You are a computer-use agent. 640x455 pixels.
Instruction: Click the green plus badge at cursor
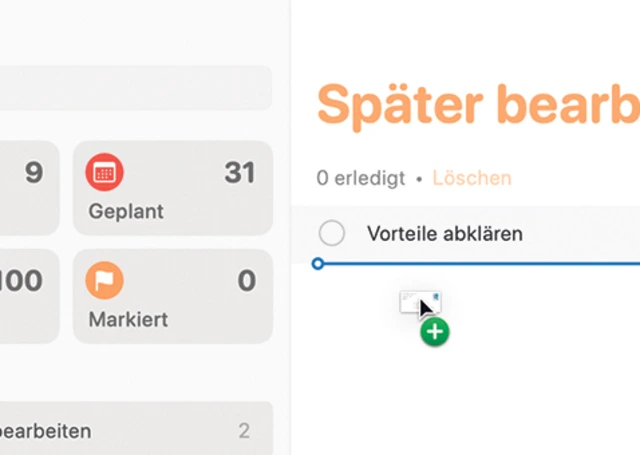pyautogui.click(x=435, y=332)
